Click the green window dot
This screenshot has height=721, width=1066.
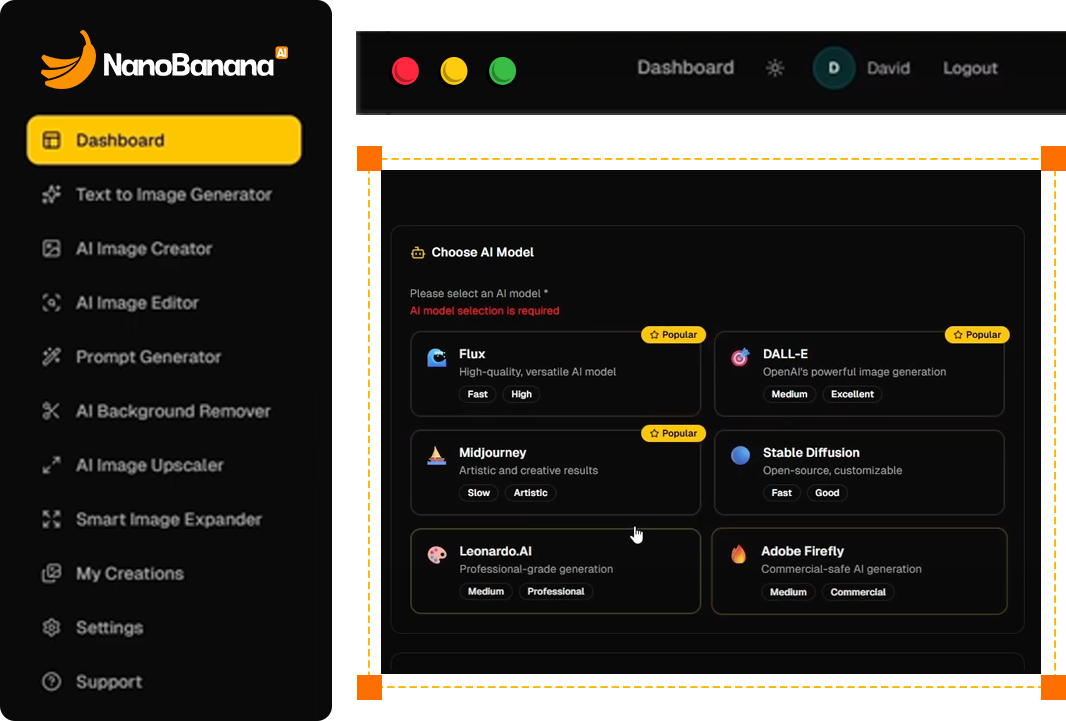[x=502, y=71]
